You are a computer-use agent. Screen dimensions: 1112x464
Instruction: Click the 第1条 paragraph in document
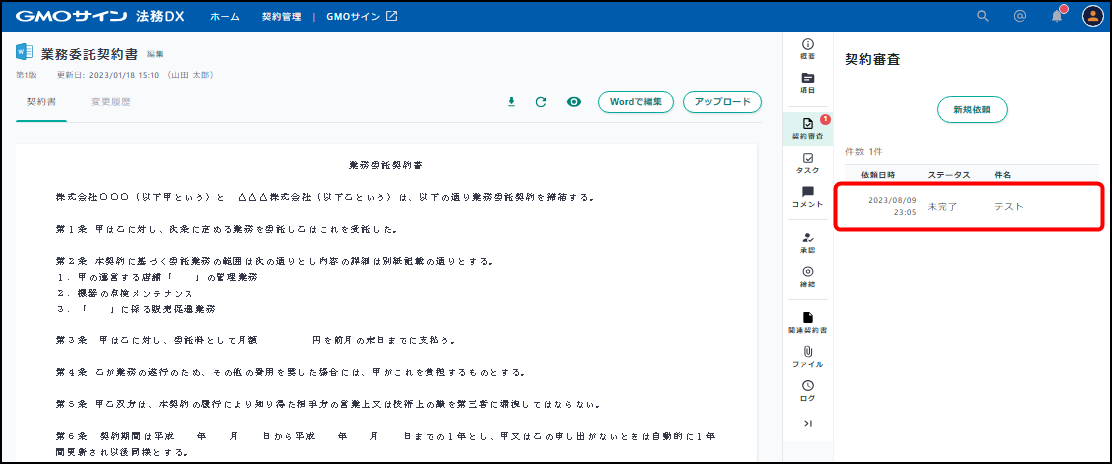pyautogui.click(x=226, y=230)
